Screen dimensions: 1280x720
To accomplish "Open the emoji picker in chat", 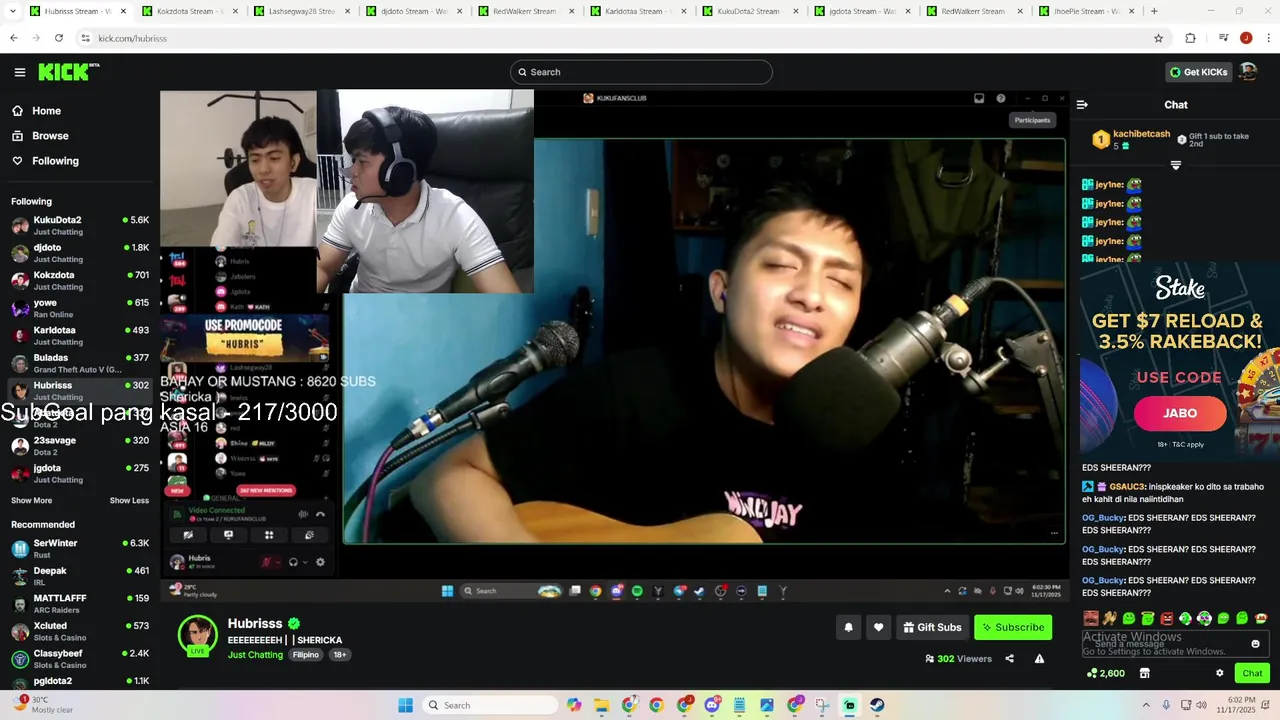I will point(1256,644).
